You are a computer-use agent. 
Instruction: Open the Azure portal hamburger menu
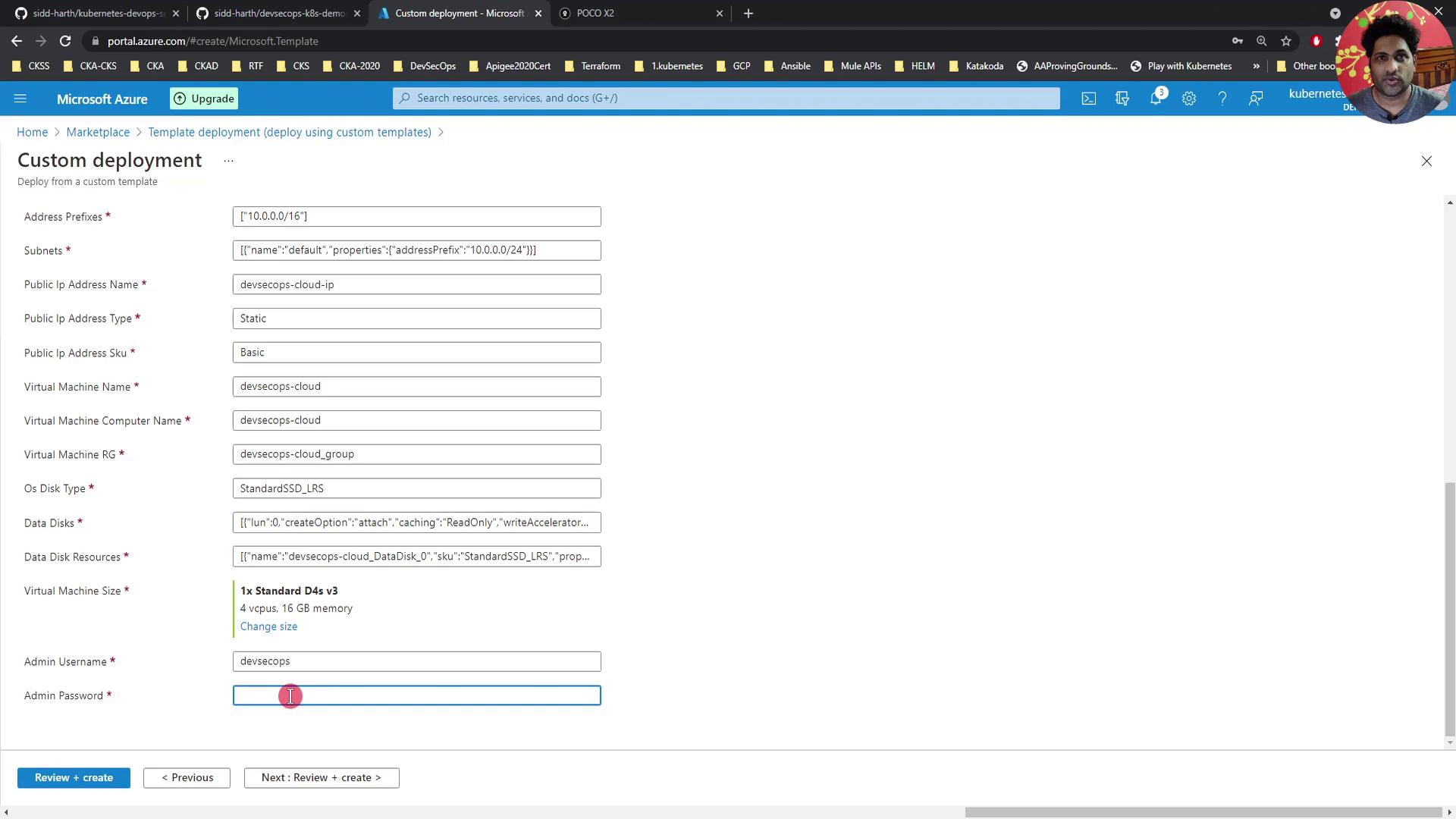pyautogui.click(x=20, y=99)
